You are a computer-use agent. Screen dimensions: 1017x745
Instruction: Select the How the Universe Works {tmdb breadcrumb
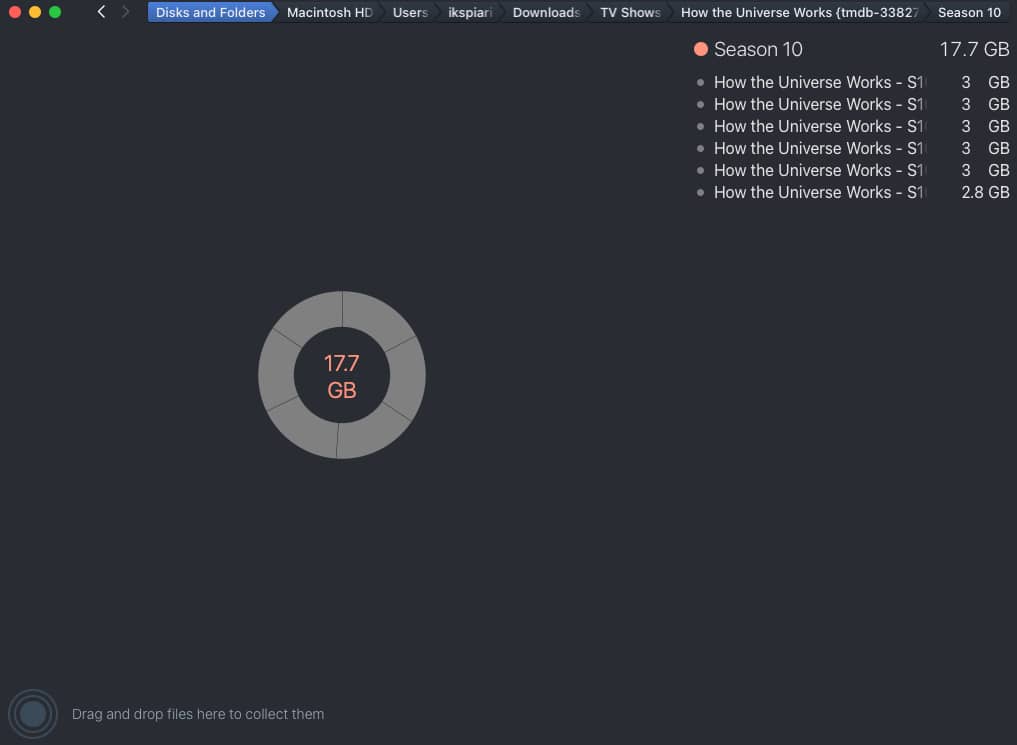pos(800,12)
